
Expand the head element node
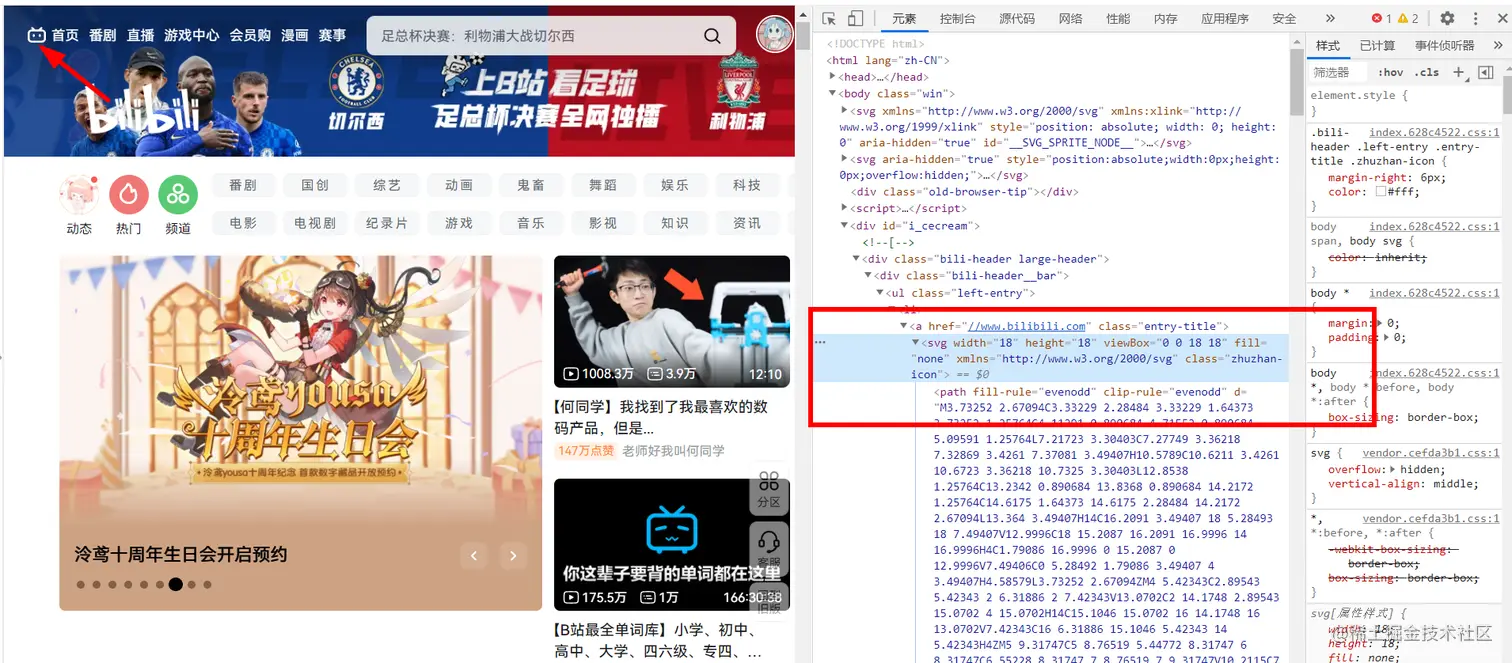(833, 77)
